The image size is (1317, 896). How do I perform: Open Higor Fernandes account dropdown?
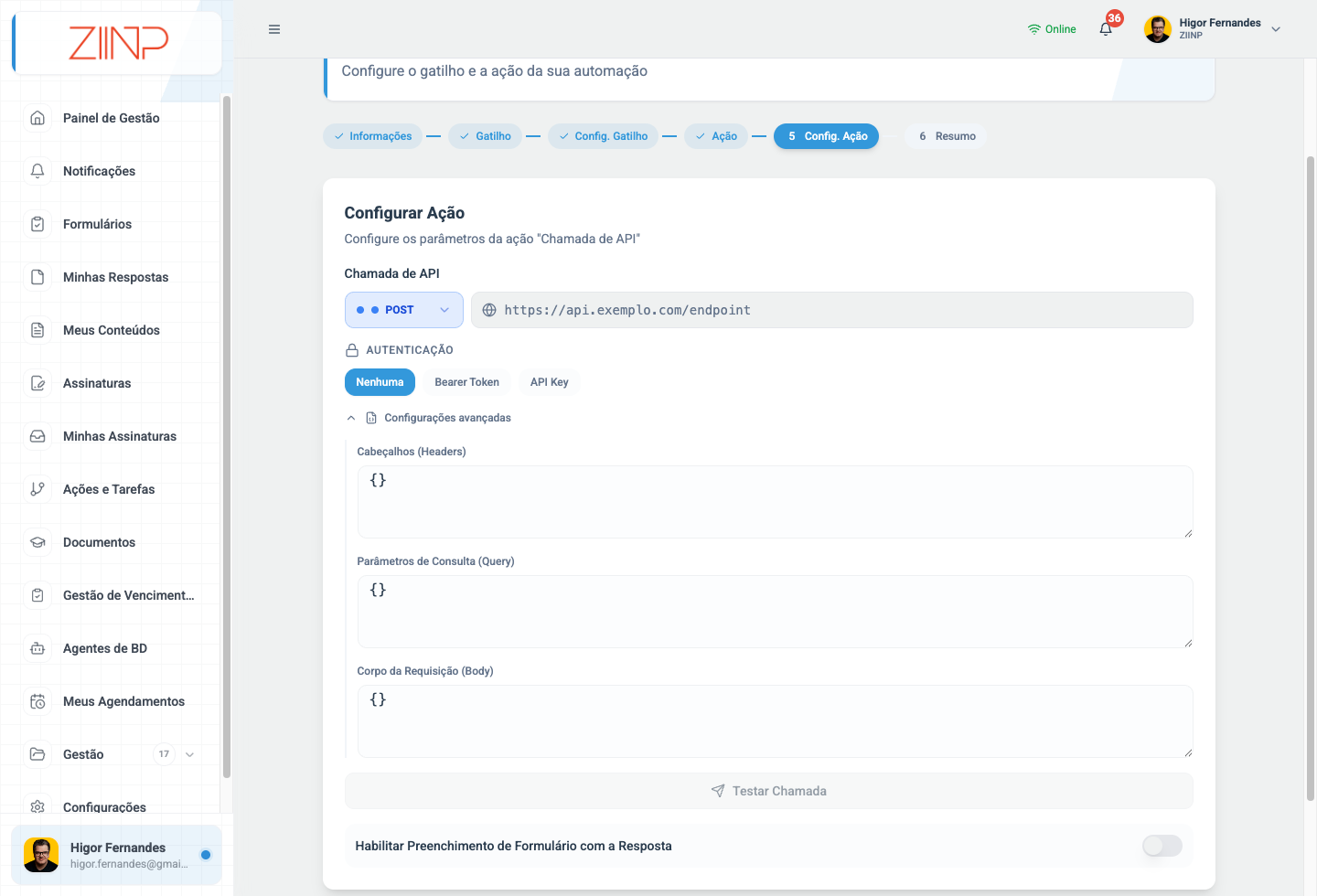click(1213, 29)
